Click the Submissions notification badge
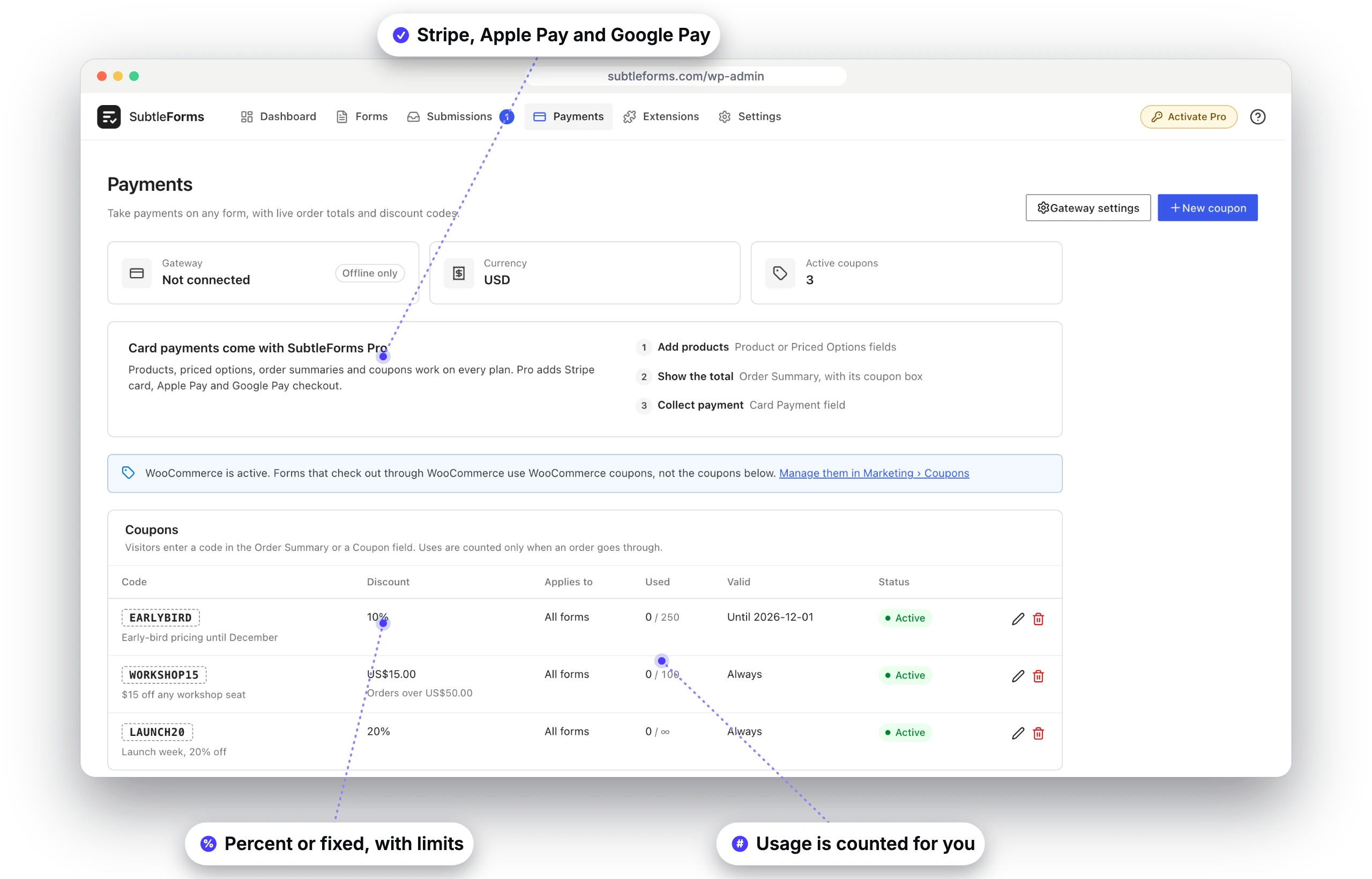The width and height of the screenshot is (1372, 879). [x=506, y=116]
